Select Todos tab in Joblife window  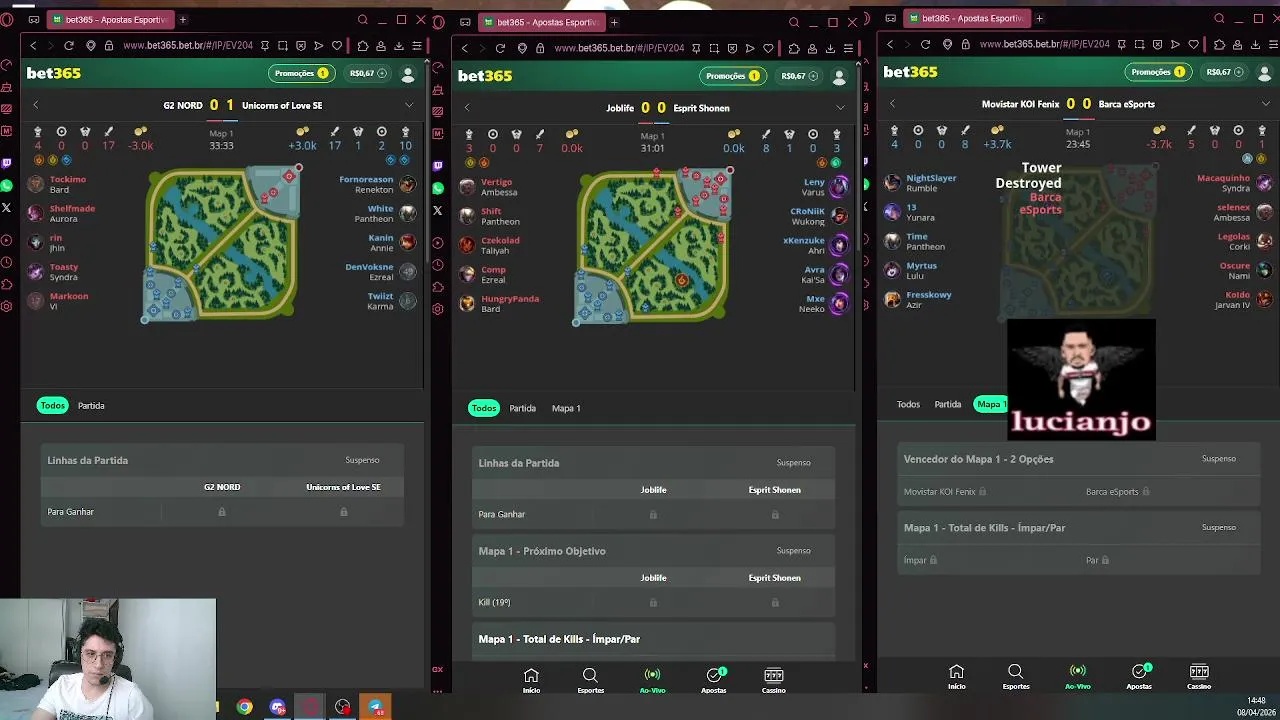tap(484, 408)
